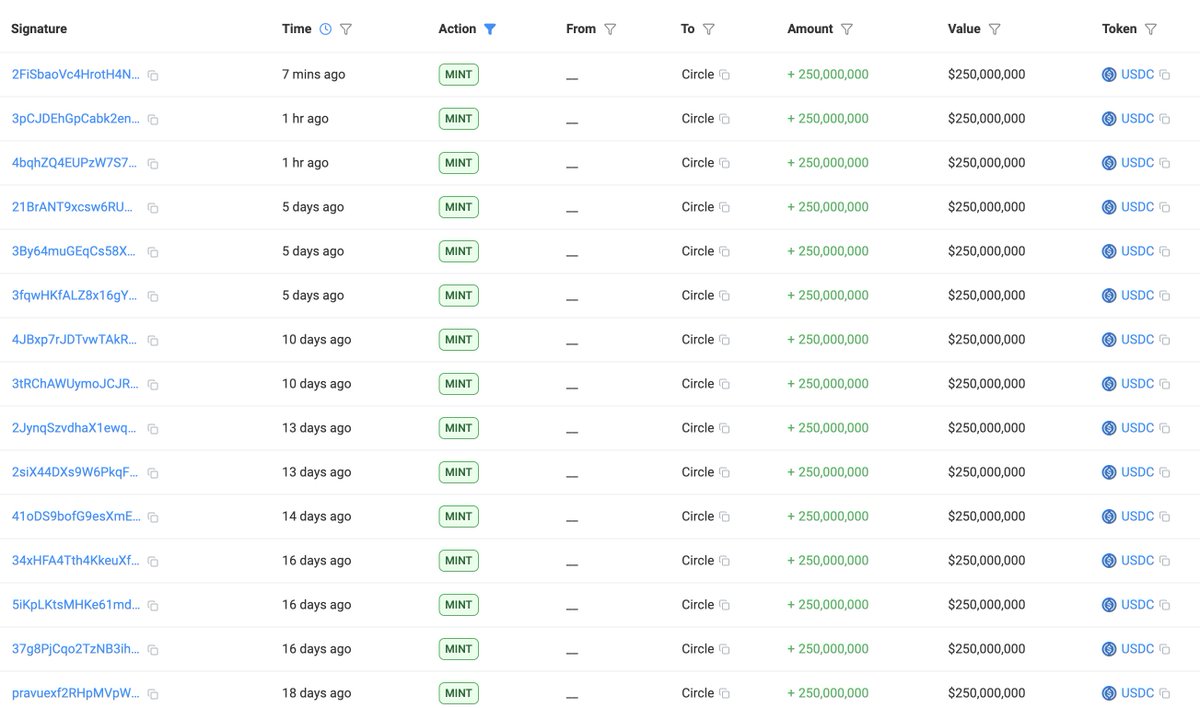1200x708 pixels.
Task: Click the MINT badge in 3By64muGEqCs58X row
Action: 458,251
